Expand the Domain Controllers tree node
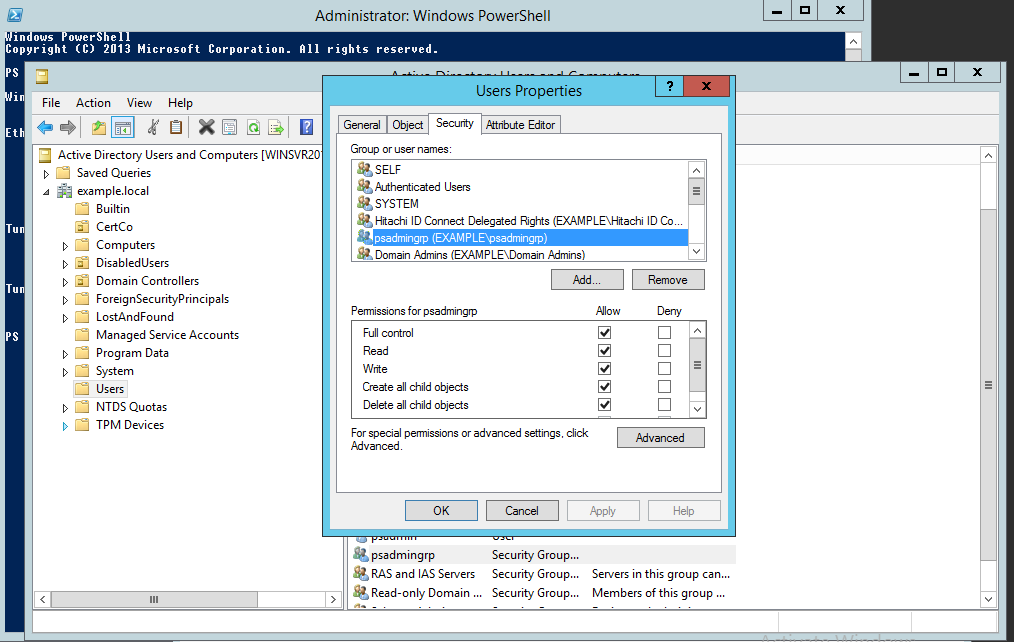Viewport: 1014px width, 642px height. [64, 280]
